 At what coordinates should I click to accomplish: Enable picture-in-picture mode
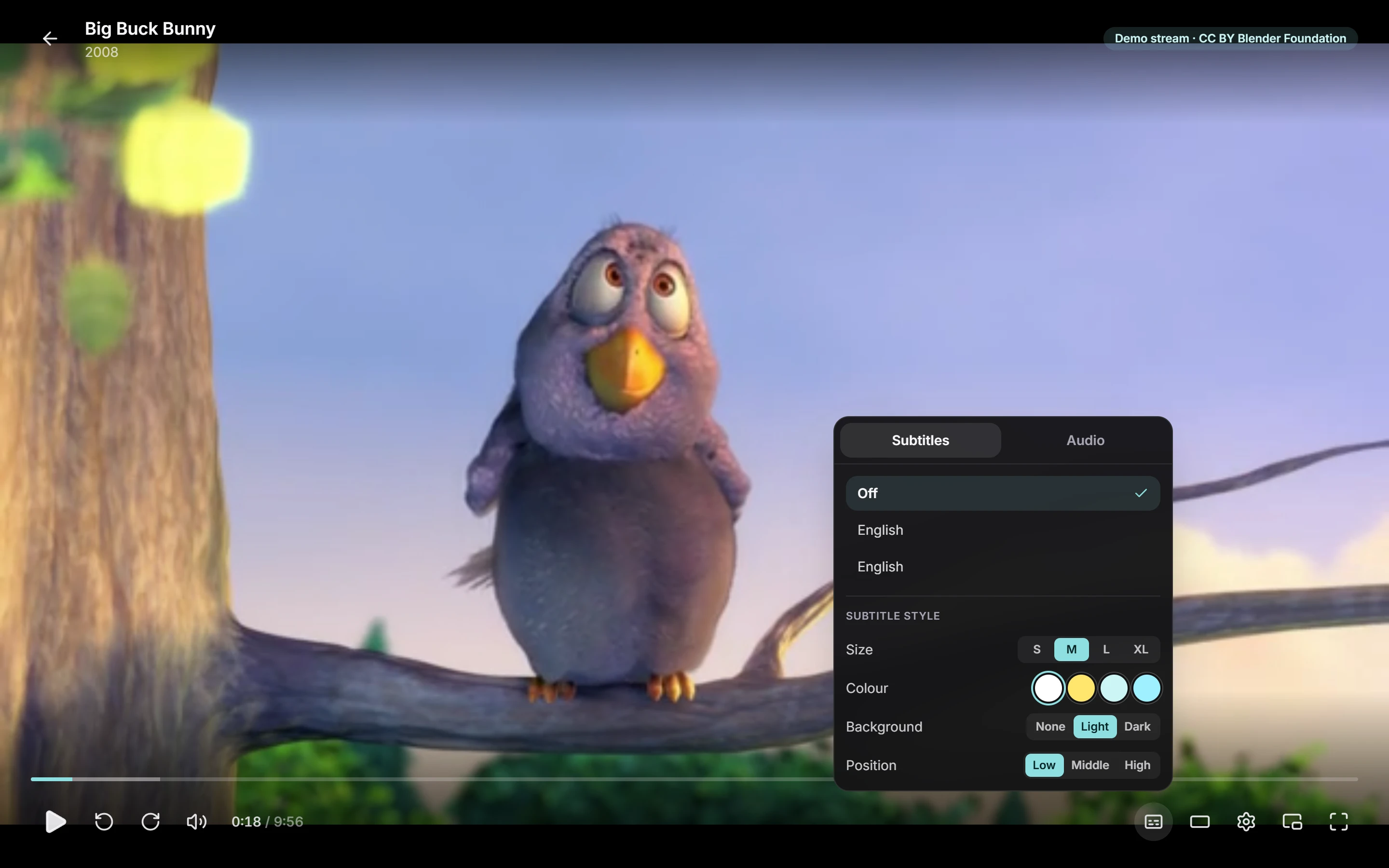point(1293,822)
